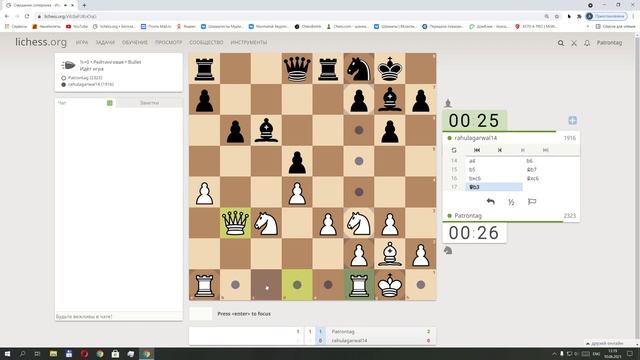The image size is (640, 360).
Task: Open a new browser tab
Action: 84,5
